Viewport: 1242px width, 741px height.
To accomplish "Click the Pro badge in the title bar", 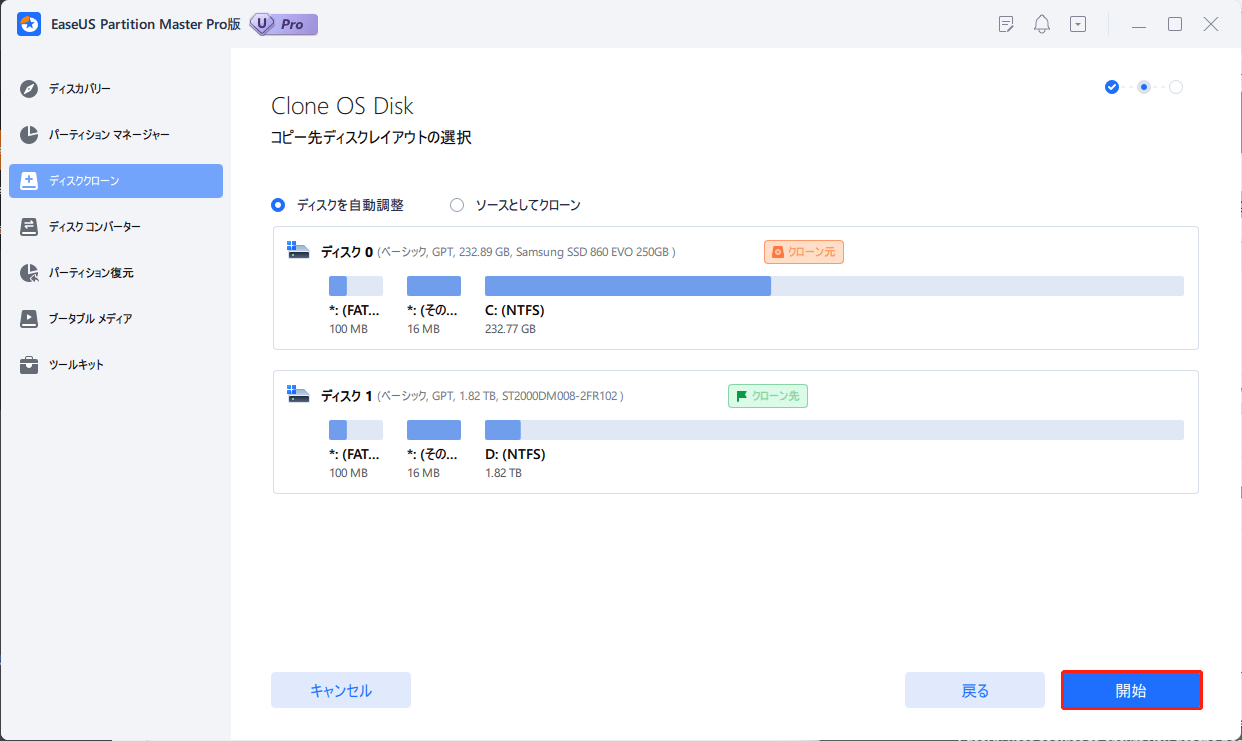I will pyautogui.click(x=283, y=23).
